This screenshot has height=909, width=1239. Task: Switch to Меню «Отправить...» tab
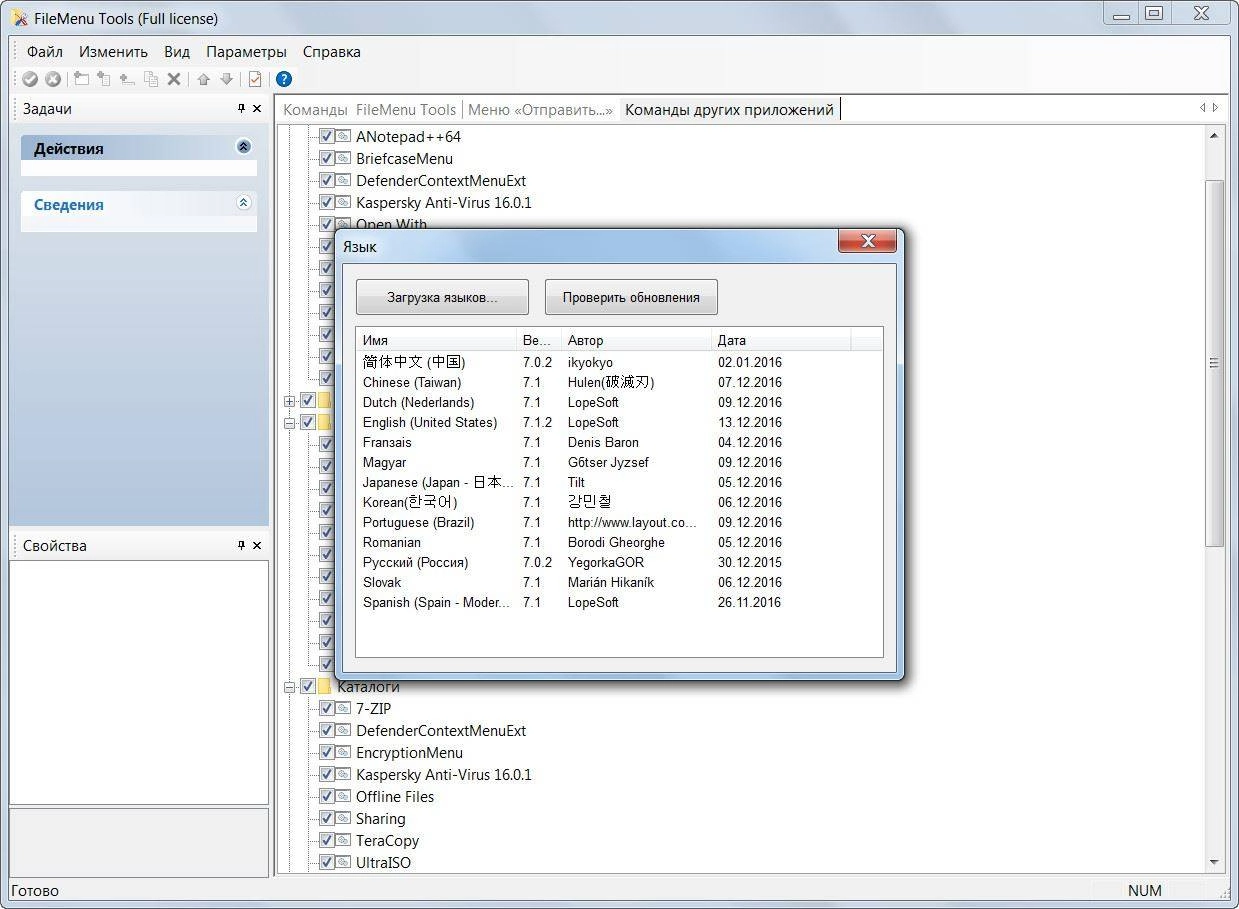pyautogui.click(x=540, y=110)
